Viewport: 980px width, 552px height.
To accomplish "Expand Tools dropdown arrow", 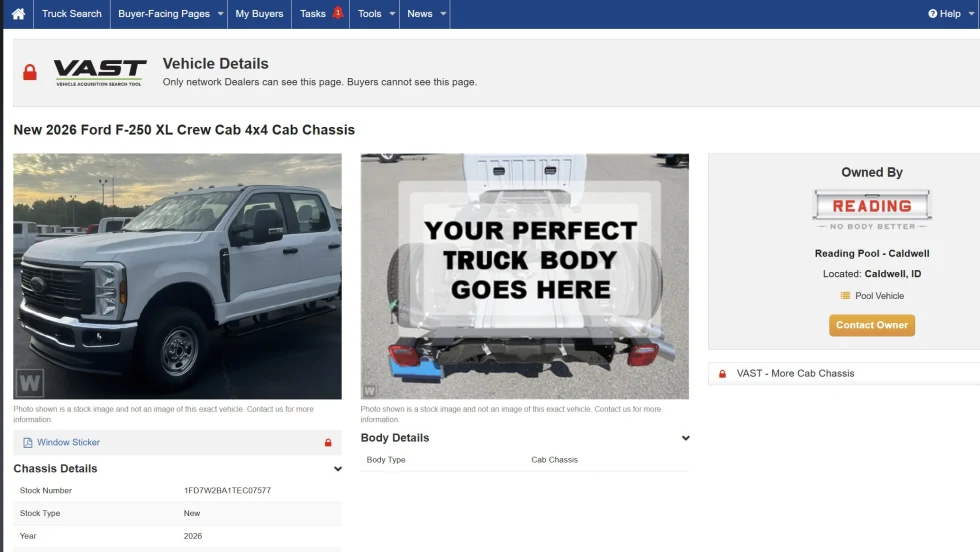I will pos(392,14).
